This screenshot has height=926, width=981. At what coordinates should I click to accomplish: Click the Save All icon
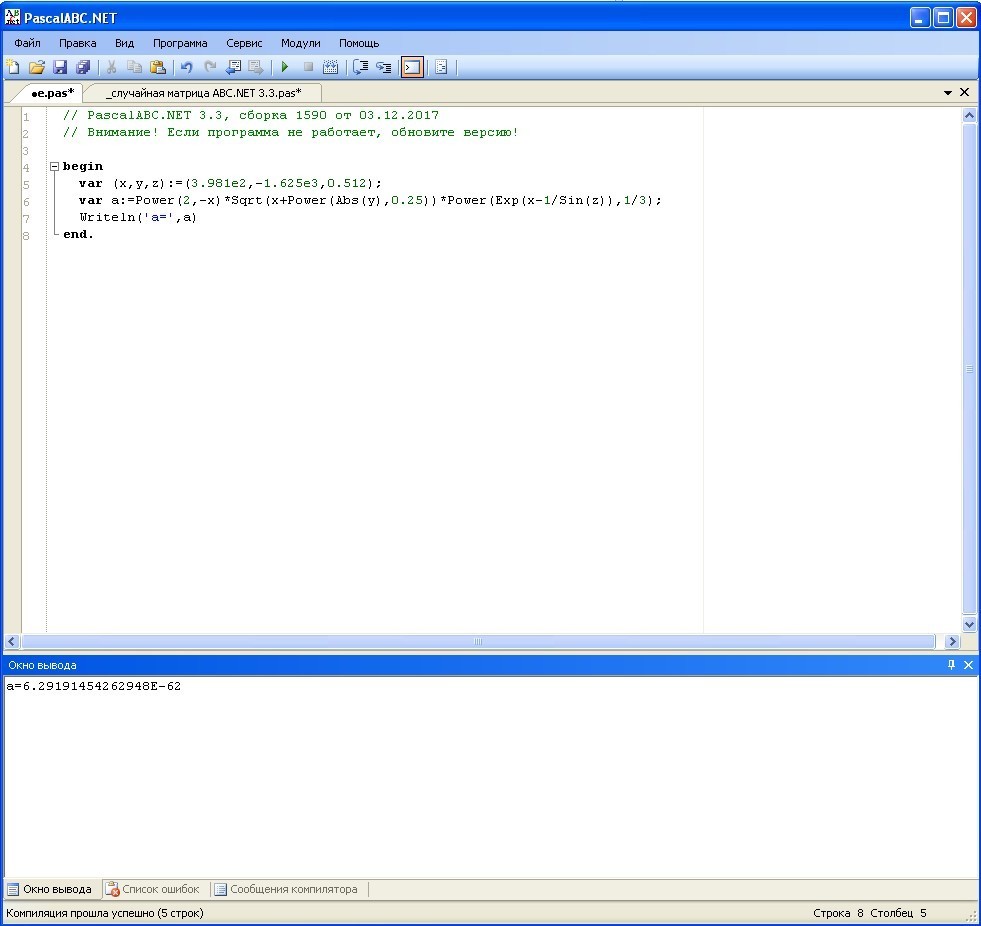click(83, 67)
